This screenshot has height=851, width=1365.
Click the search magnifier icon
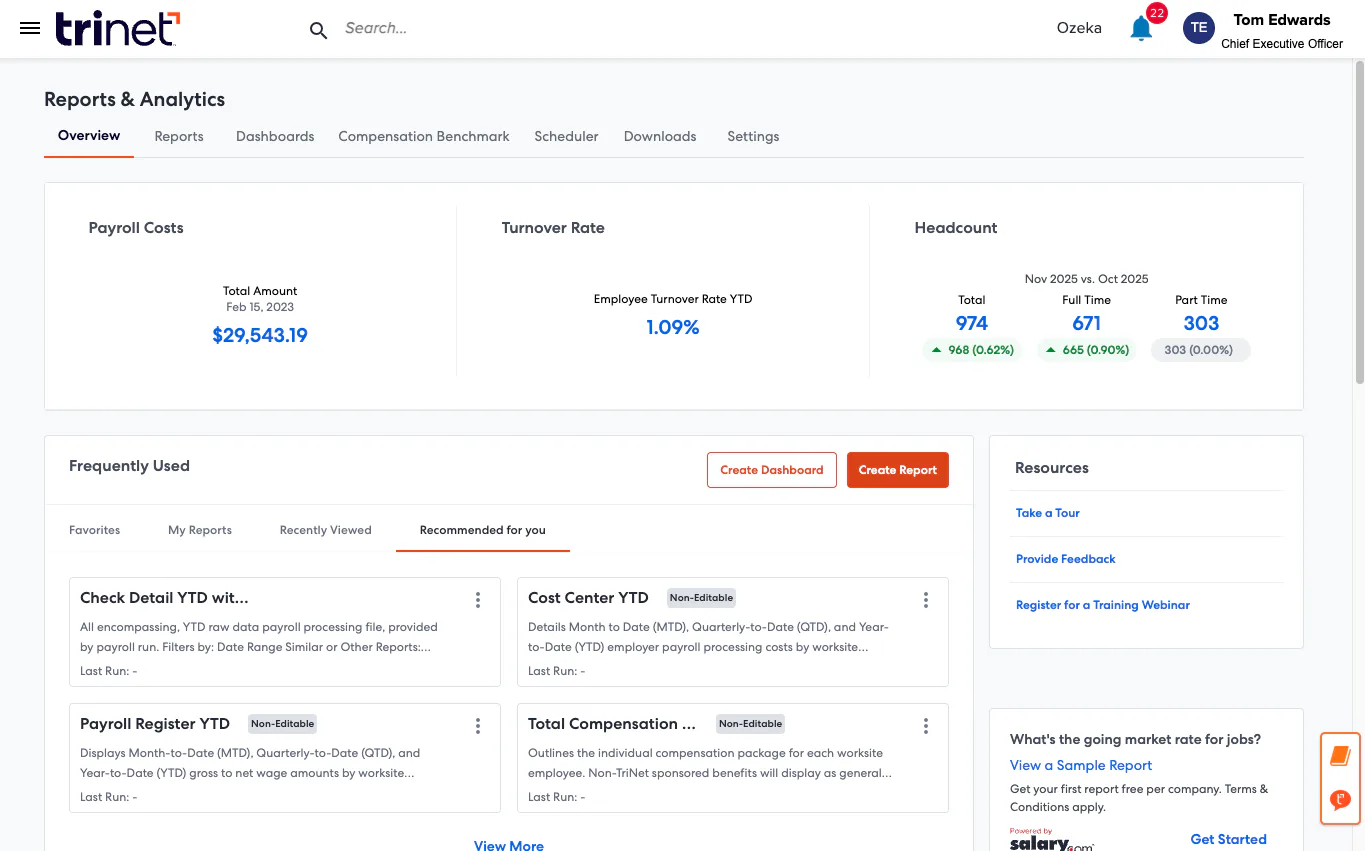click(318, 30)
